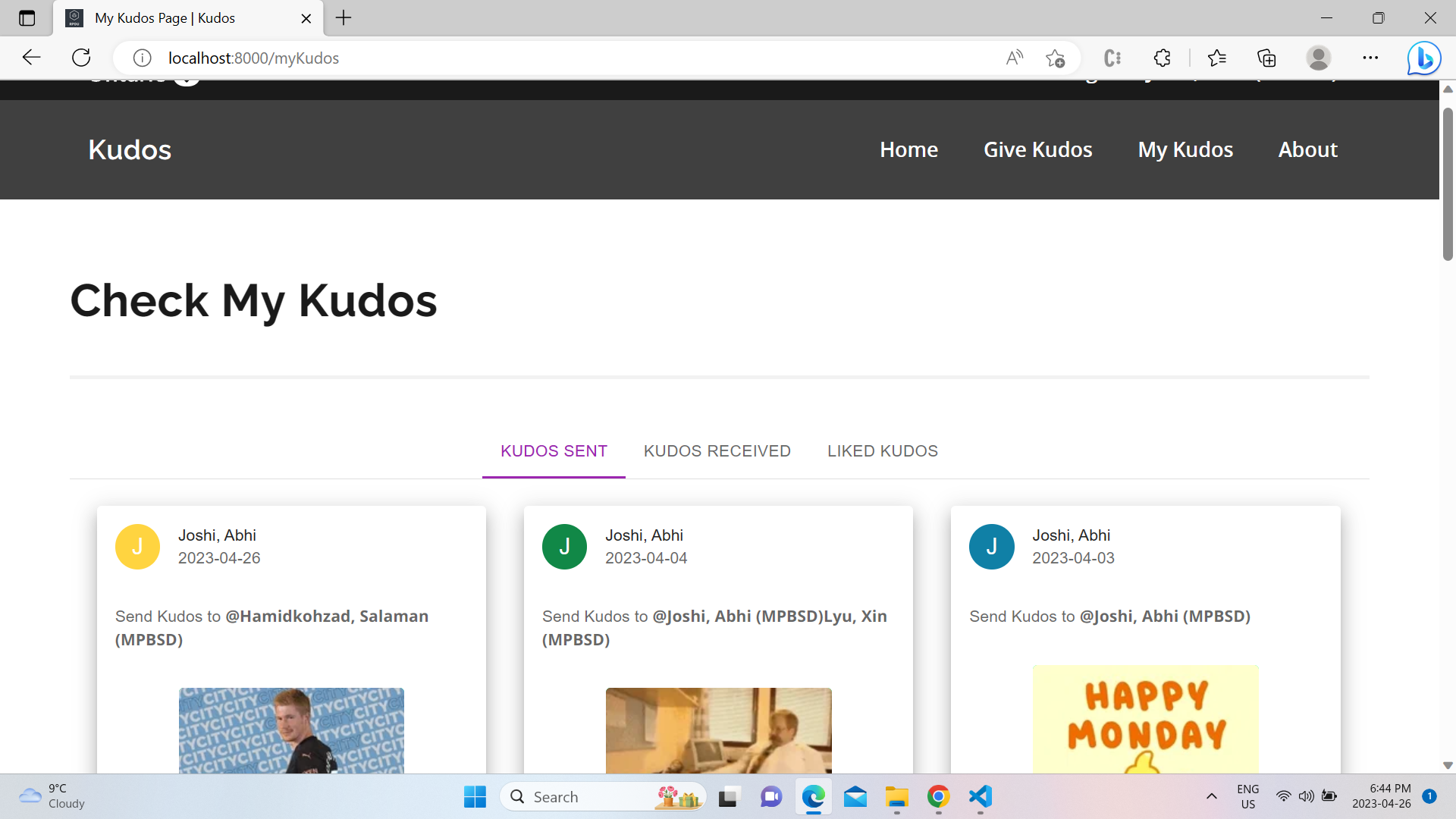Click Joshi Abhi's avatar on first kudos card
The image size is (1456, 819).
(137, 546)
